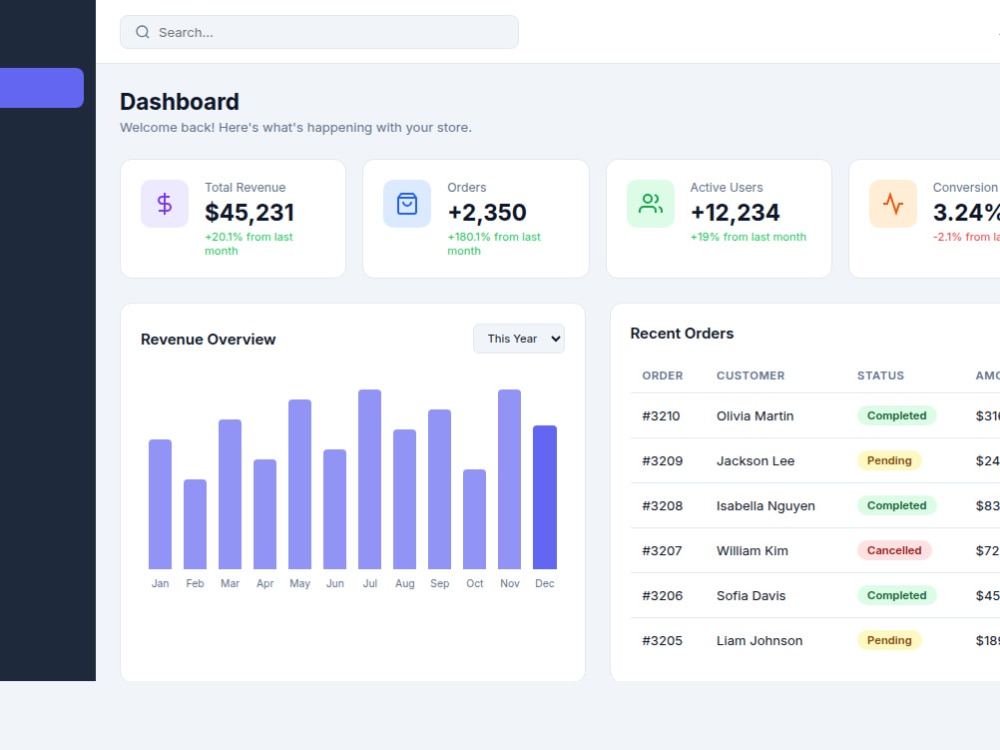Click Pending badge for Jackson Lee
Viewport: 1000px width, 750px height.
889,460
